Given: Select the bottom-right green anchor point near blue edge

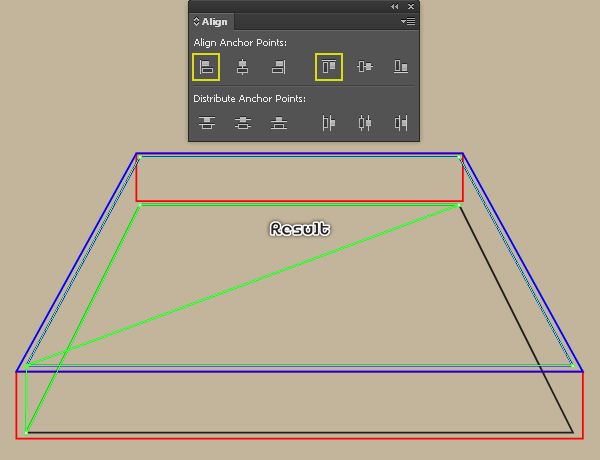Looking at the screenshot, I should coord(573,366).
